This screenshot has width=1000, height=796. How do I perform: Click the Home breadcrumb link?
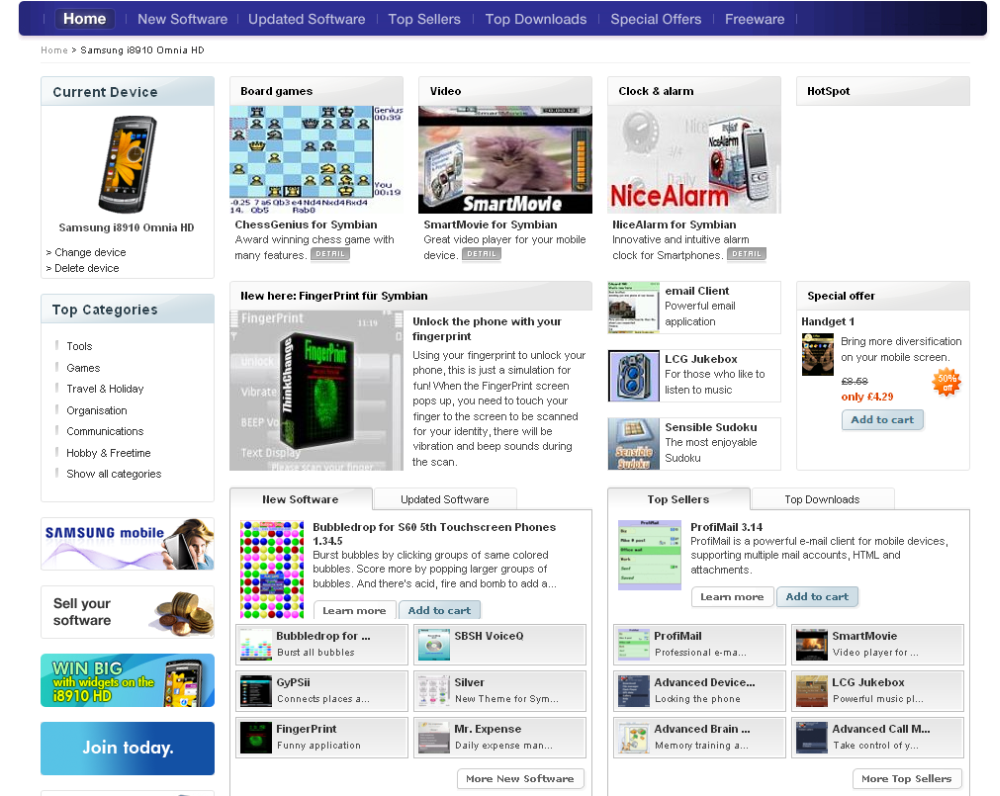(54, 50)
